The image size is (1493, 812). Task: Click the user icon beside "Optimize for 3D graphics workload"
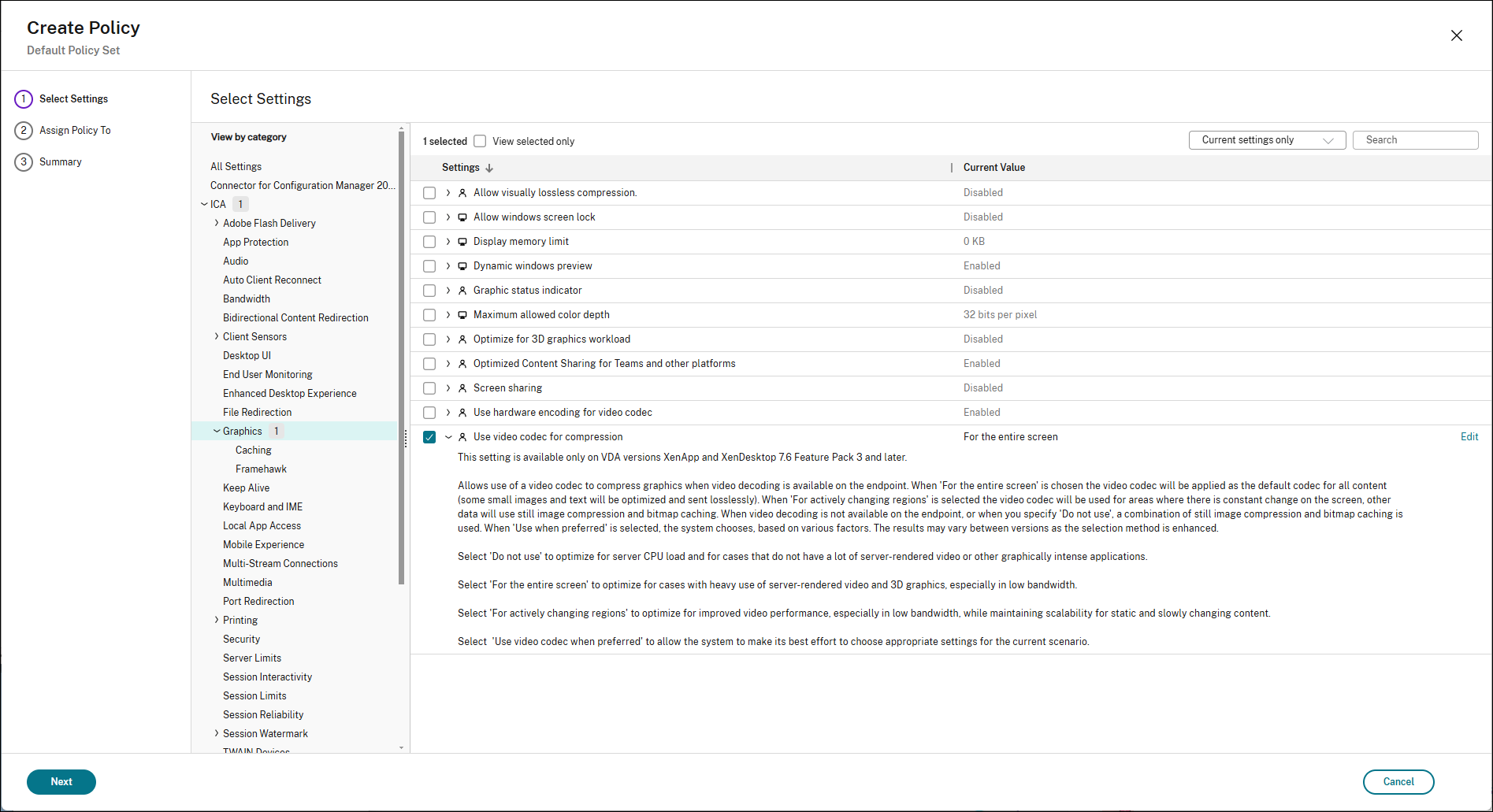(462, 339)
